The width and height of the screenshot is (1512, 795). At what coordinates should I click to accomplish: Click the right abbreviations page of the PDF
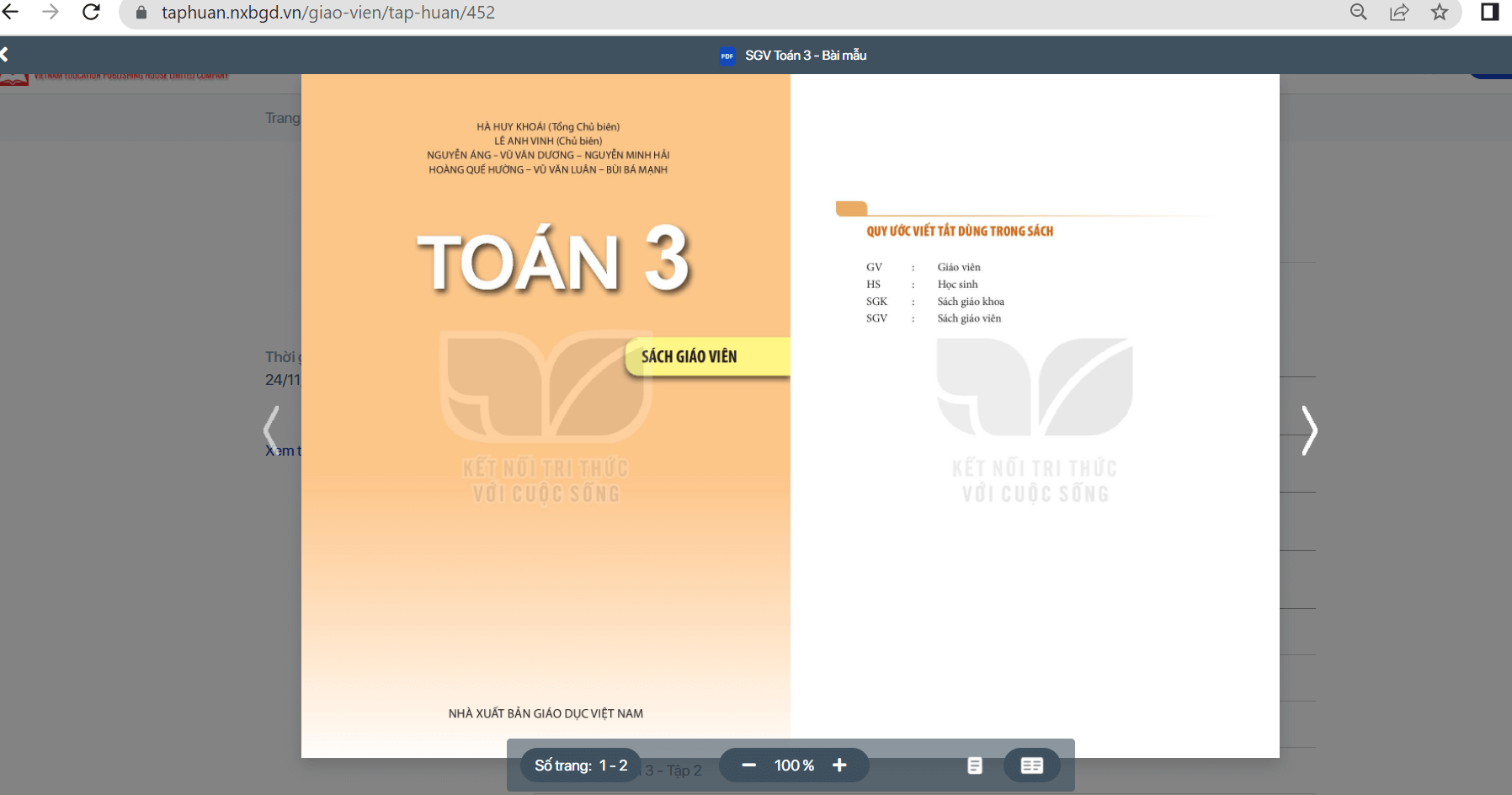click(1035, 416)
